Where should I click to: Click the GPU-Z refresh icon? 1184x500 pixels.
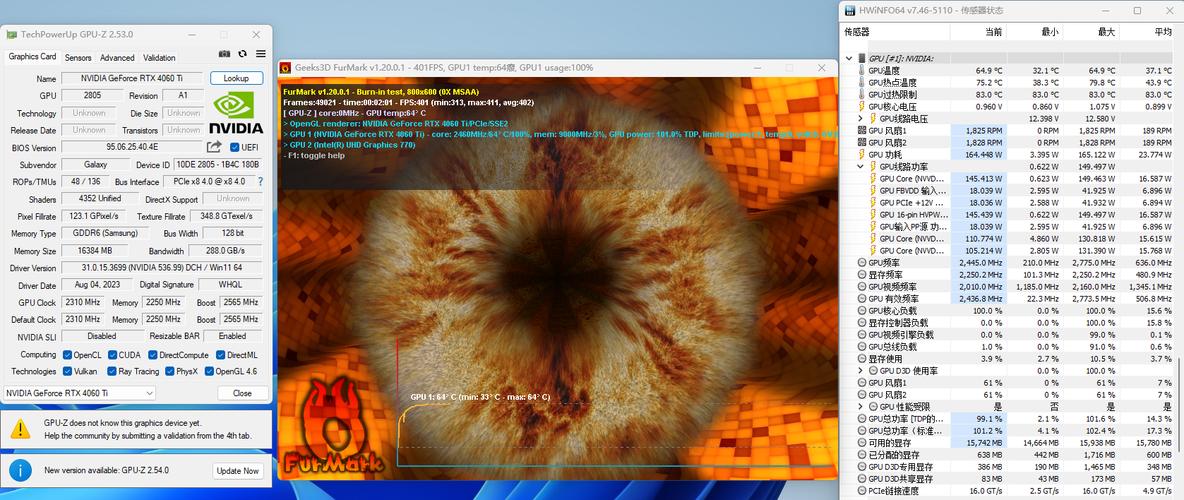[242, 54]
